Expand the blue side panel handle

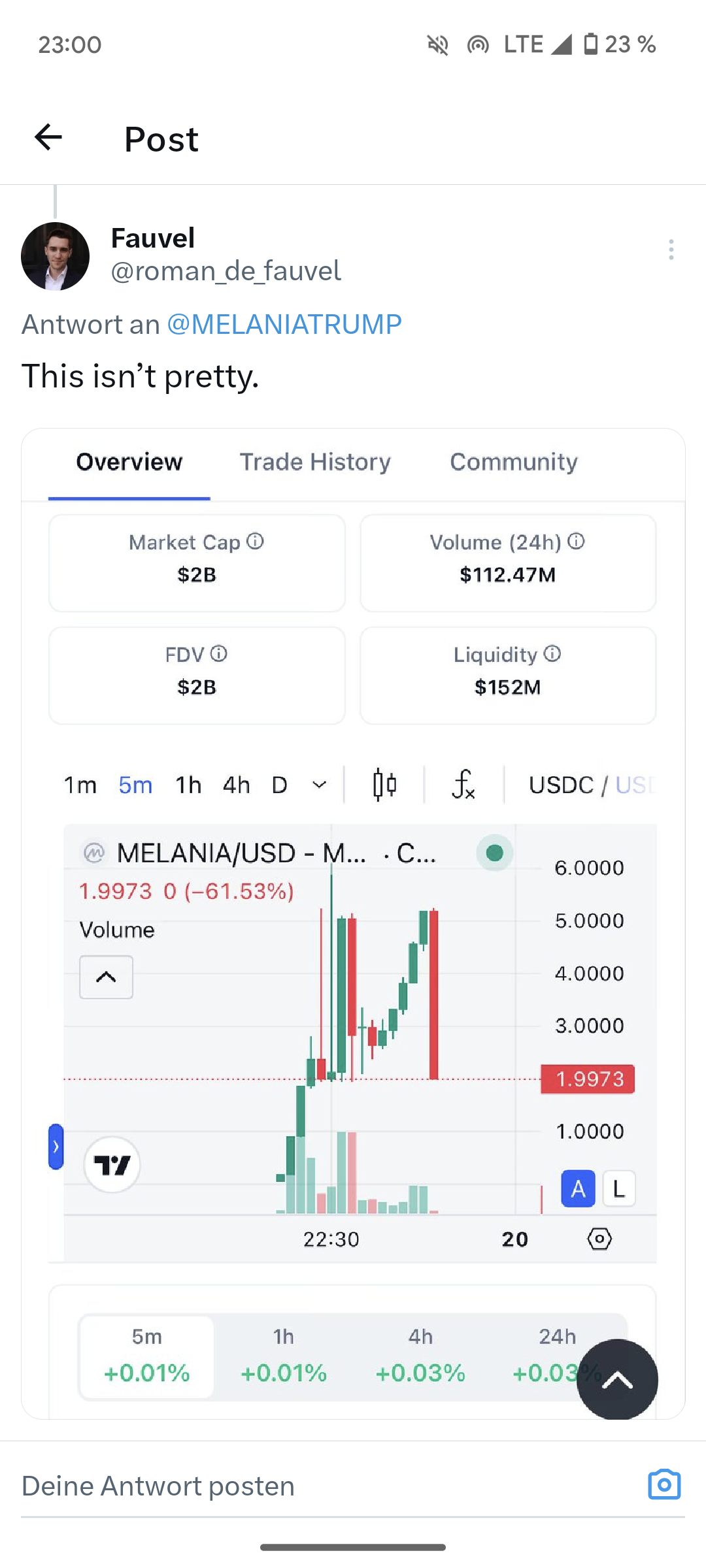pyautogui.click(x=56, y=1147)
